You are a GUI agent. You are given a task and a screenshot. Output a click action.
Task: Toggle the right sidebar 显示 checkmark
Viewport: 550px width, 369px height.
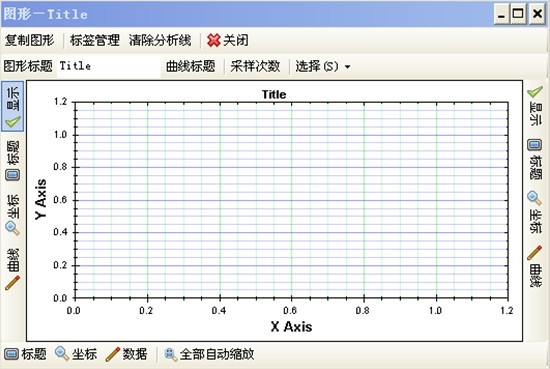(x=535, y=106)
